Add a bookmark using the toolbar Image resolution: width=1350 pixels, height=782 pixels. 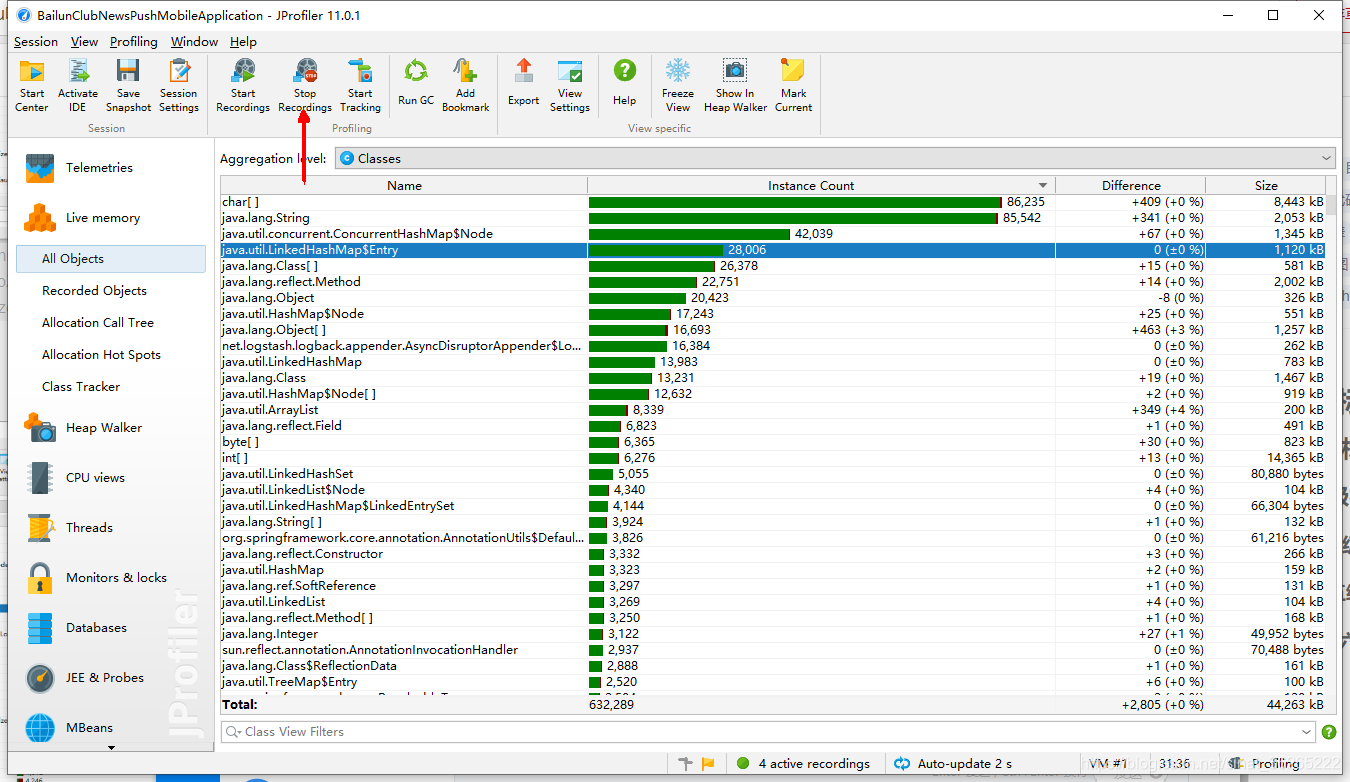pos(466,85)
